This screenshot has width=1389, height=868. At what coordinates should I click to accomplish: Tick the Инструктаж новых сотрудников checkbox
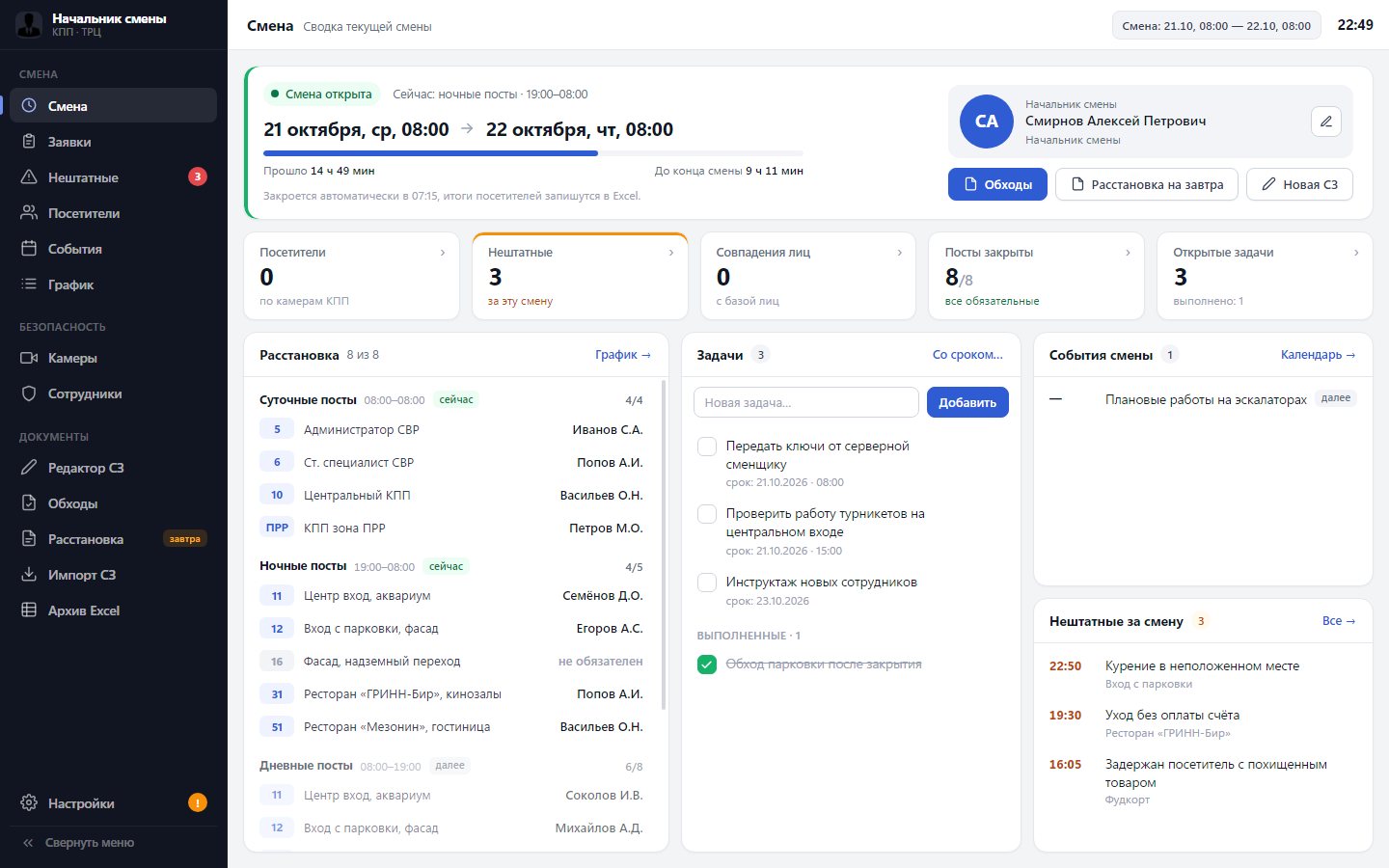[707, 583]
